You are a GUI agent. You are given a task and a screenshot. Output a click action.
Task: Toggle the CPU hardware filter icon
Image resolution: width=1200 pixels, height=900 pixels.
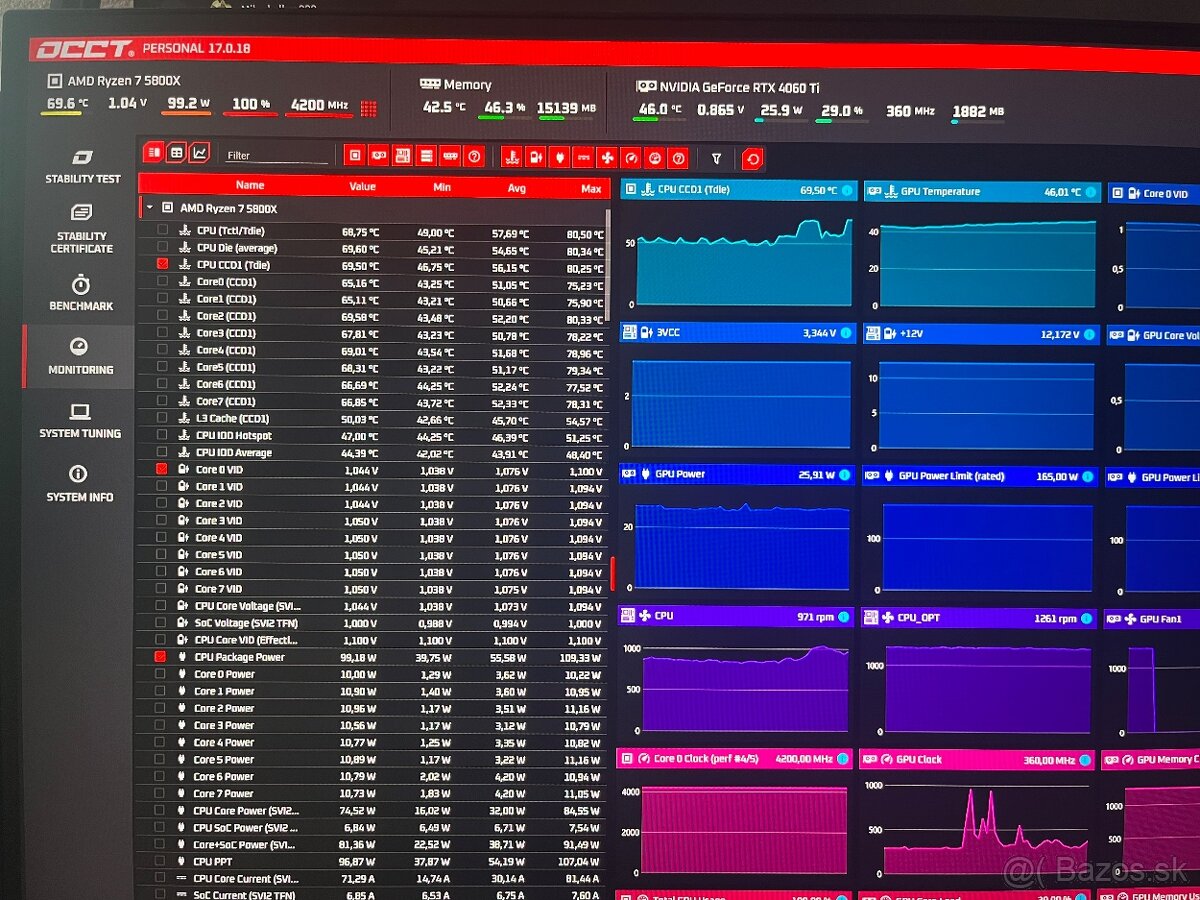point(355,156)
